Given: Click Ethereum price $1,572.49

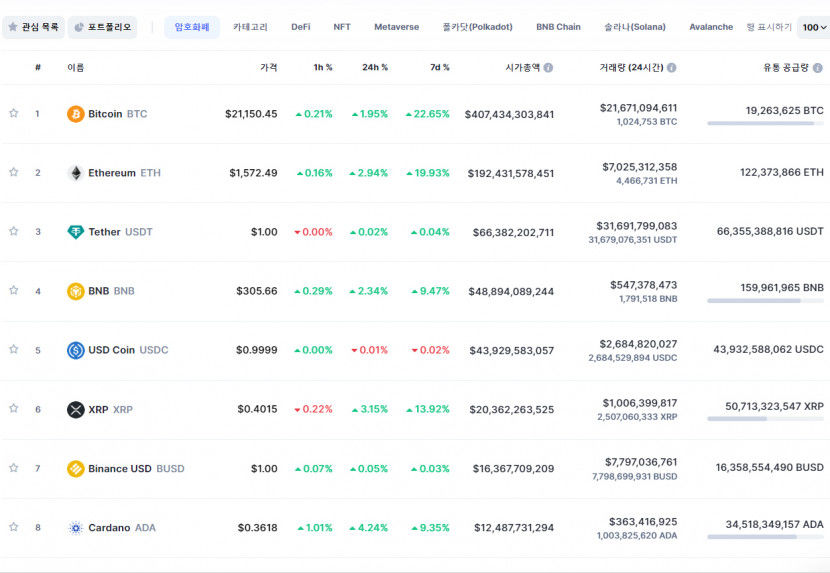Looking at the screenshot, I should [x=253, y=173].
